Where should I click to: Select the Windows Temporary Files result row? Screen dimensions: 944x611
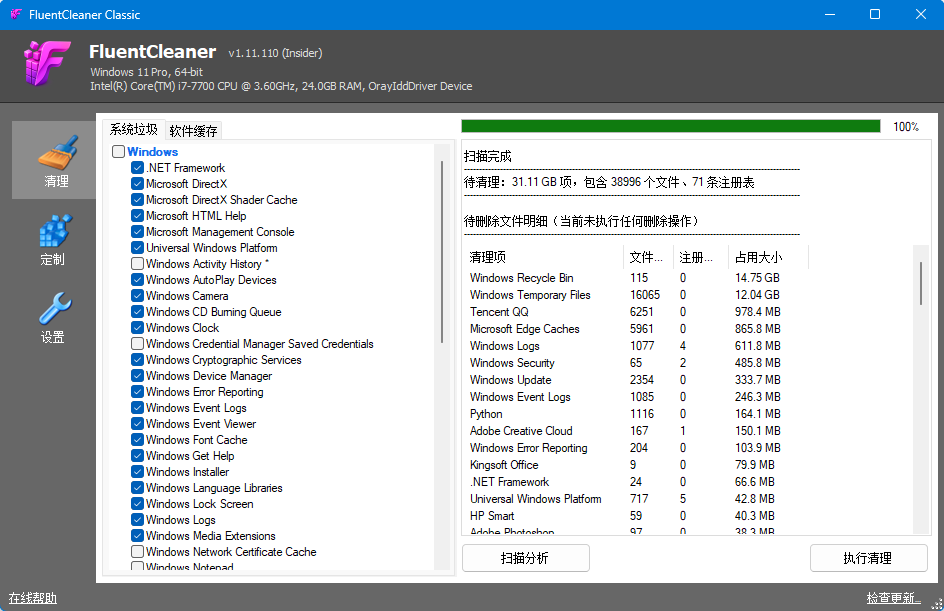click(x=637, y=295)
